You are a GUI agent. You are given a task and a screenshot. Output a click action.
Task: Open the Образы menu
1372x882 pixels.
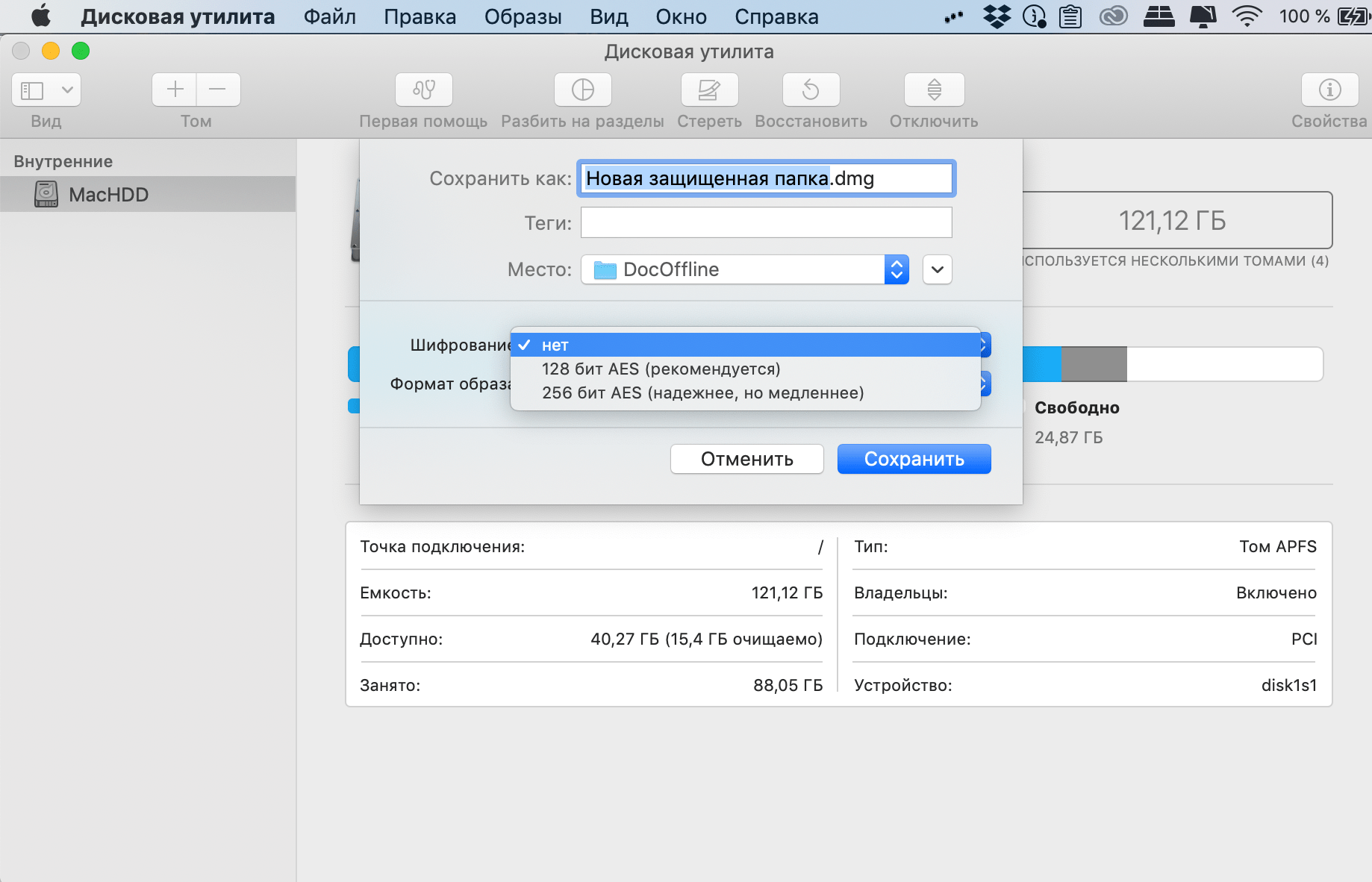523,16
